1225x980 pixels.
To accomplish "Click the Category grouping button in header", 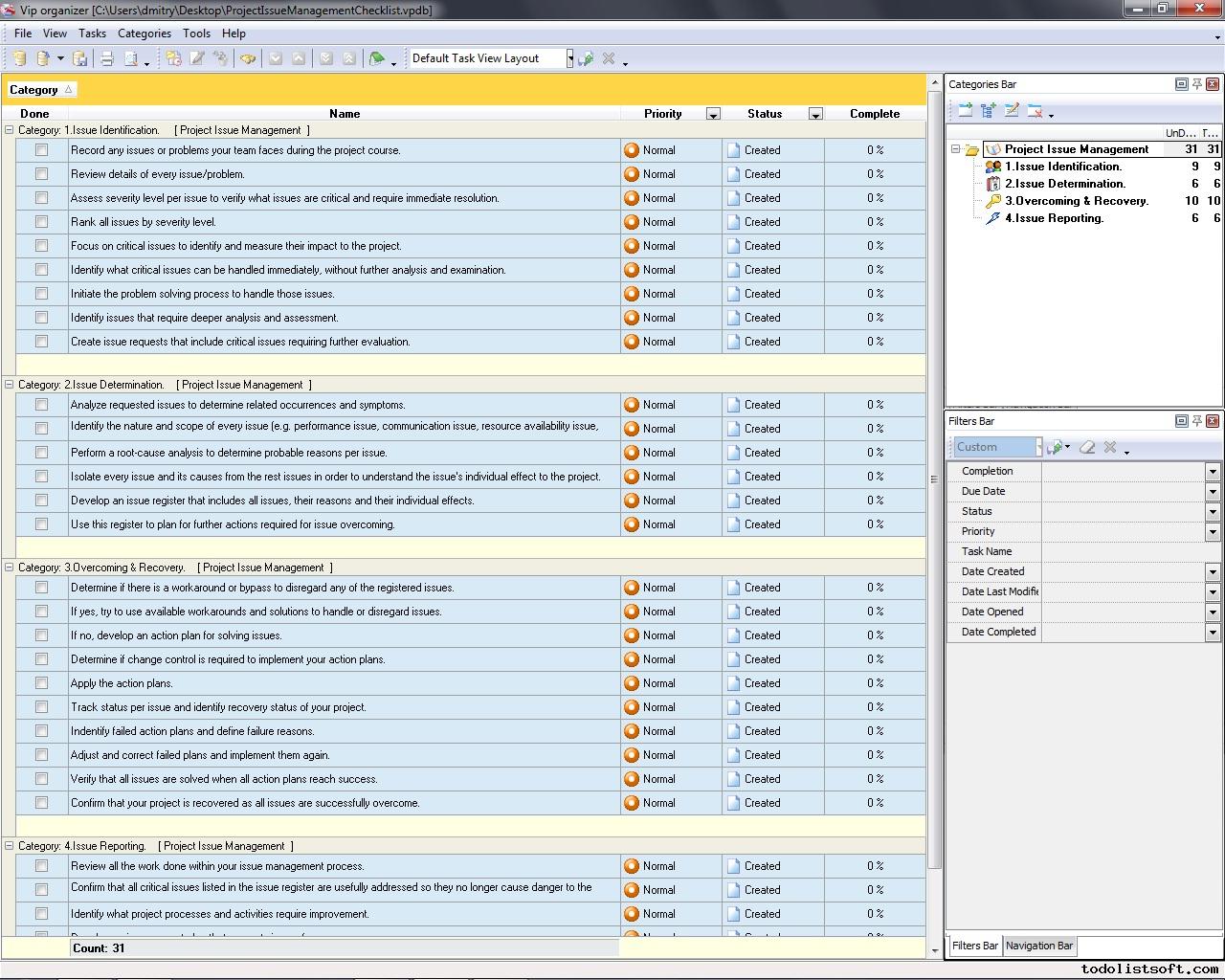I will click(41, 90).
